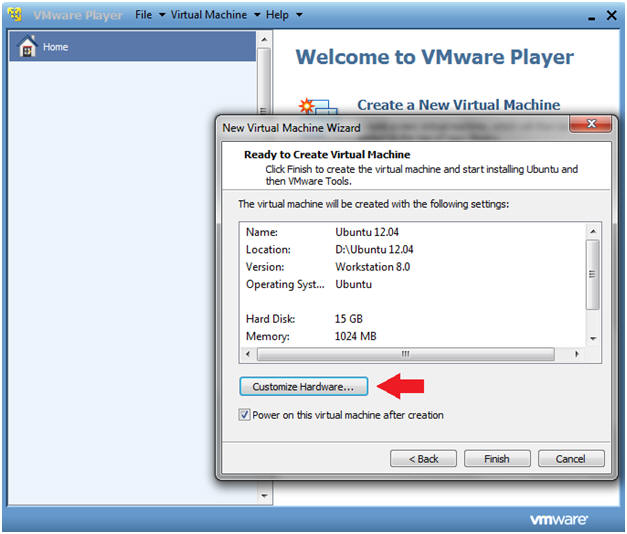The image size is (627, 534).
Task: Expand the Help menu dropdown arrow
Action: point(299,15)
